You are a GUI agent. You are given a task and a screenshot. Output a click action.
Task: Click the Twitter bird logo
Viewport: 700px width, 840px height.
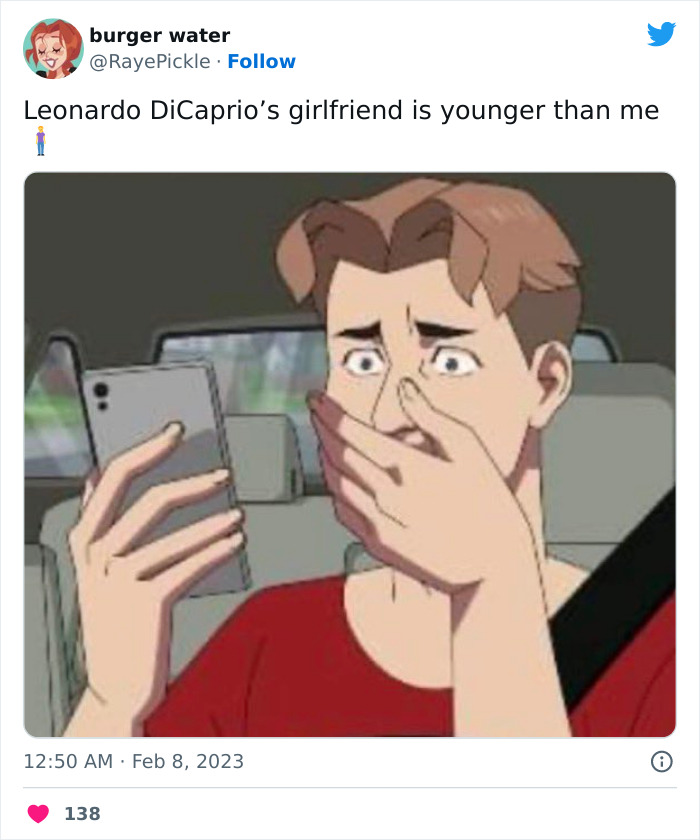[x=662, y=33]
